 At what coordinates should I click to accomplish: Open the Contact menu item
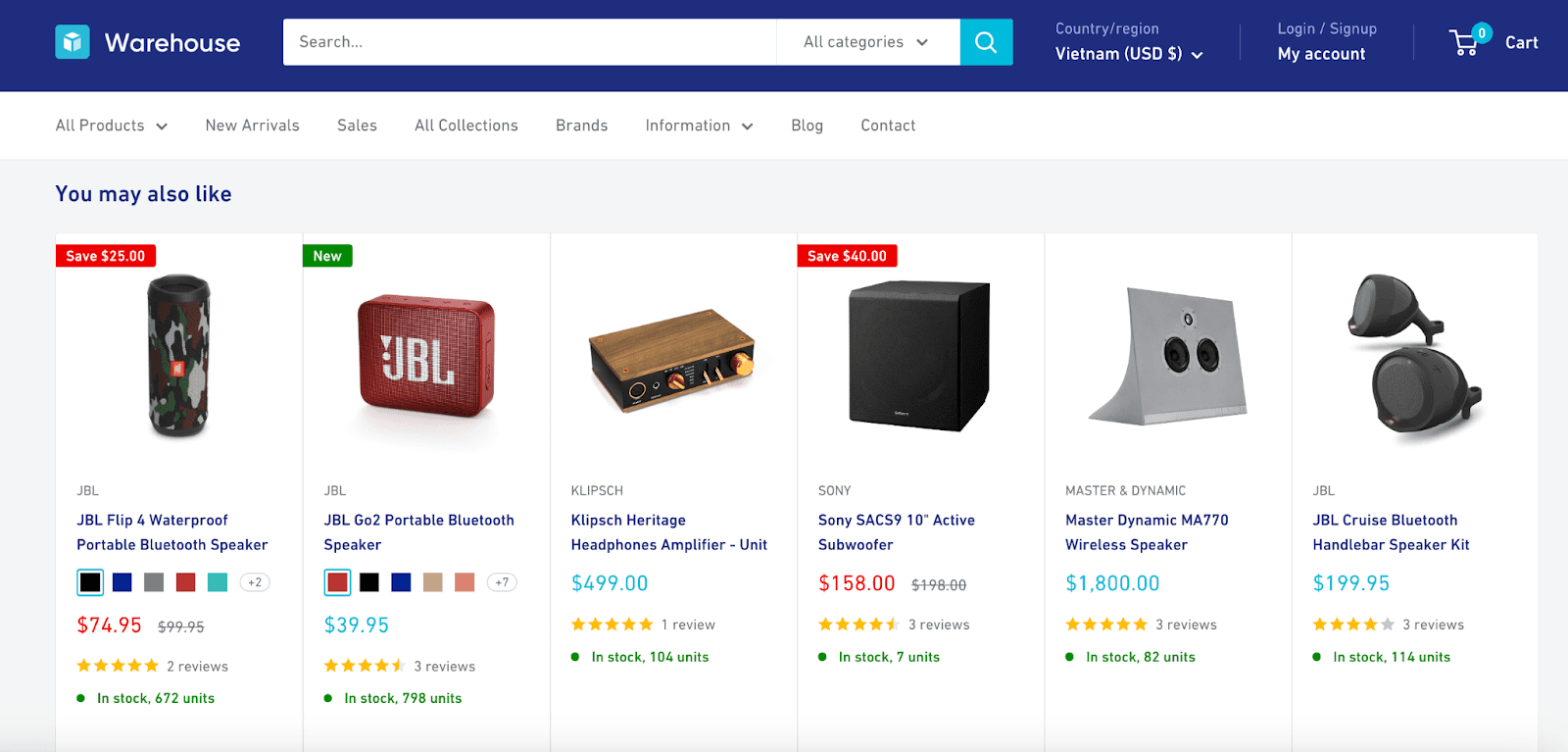(x=888, y=125)
